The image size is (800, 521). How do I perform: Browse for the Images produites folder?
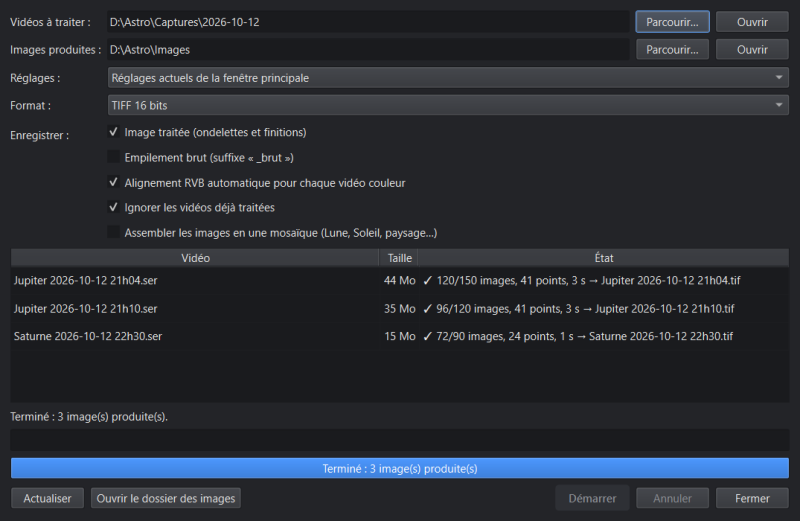tap(672, 49)
